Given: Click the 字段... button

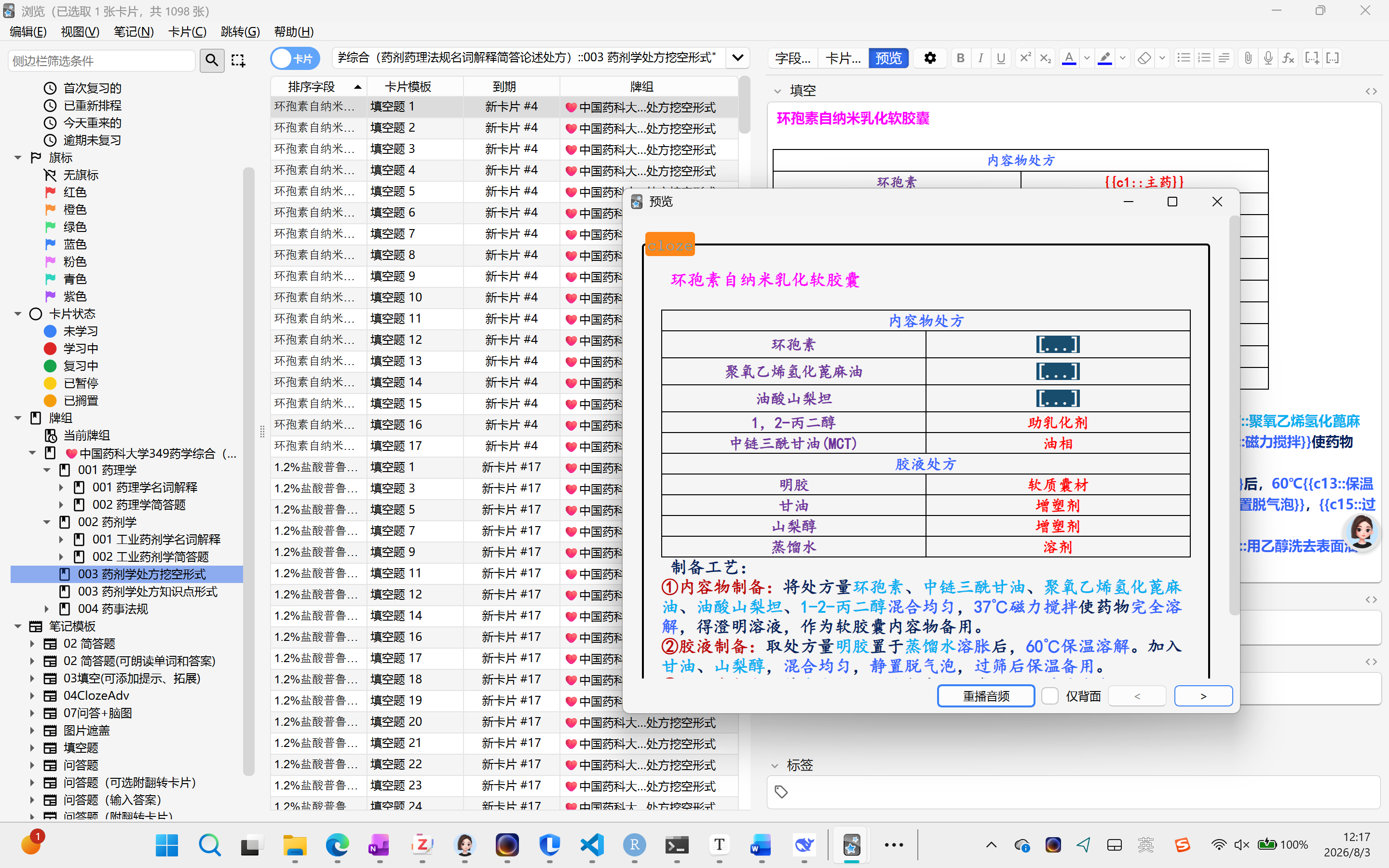Looking at the screenshot, I should click(793, 58).
